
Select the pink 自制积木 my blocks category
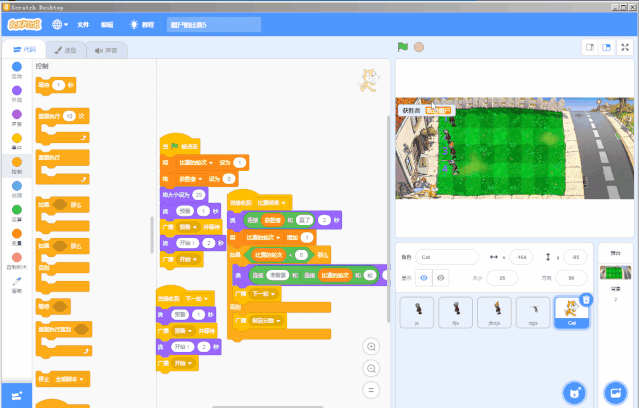17,258
